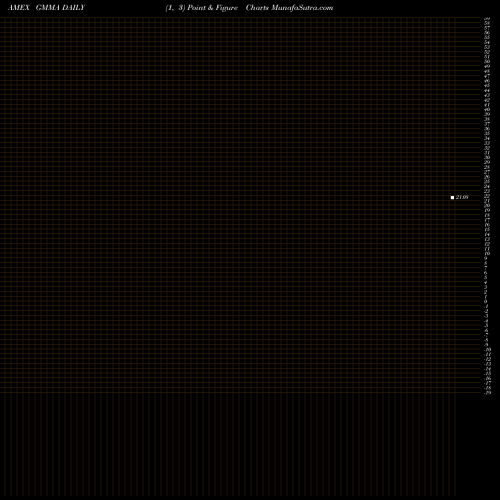This screenshot has width=500, height=500.
Task: Click the topmost price axis label
Action: (487, 19)
